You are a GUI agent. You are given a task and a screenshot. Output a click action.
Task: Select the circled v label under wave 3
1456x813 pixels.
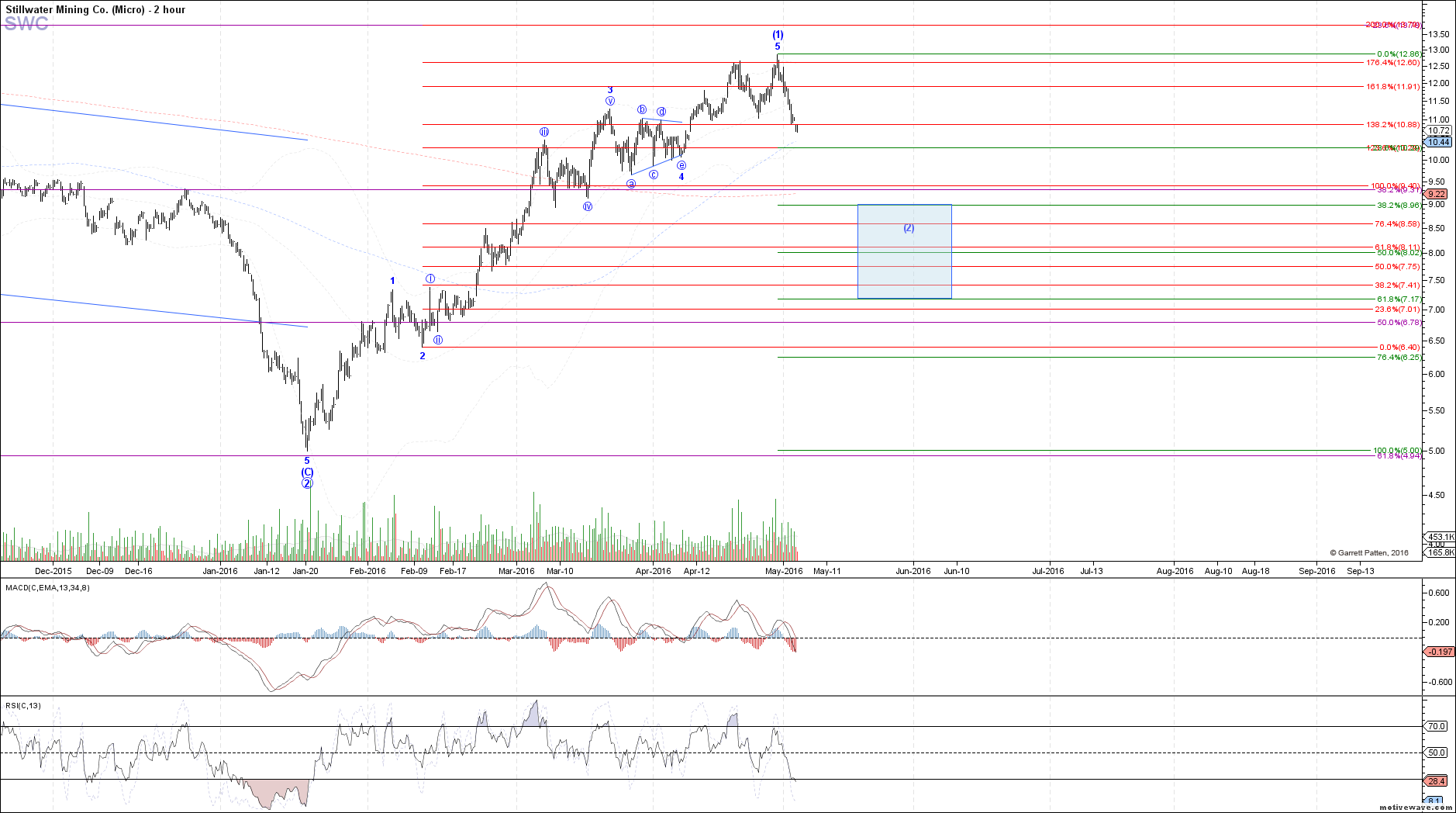pyautogui.click(x=610, y=101)
